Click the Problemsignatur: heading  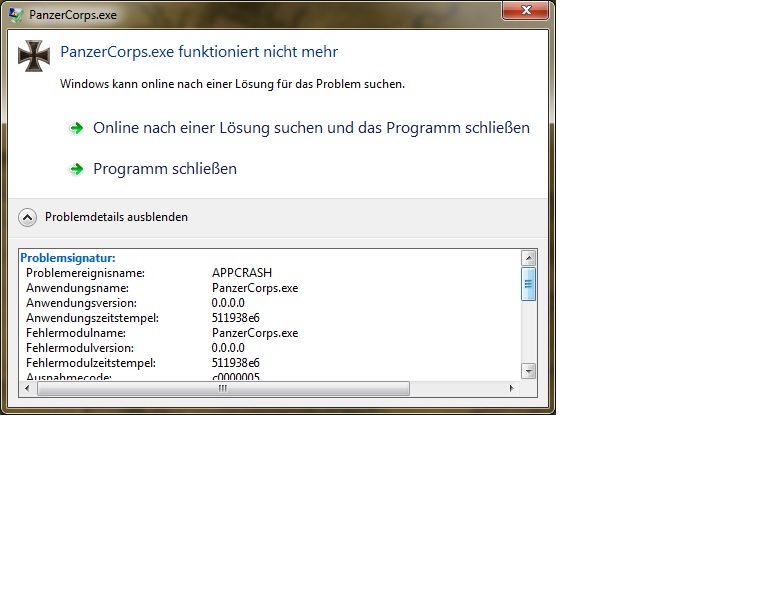click(68, 258)
